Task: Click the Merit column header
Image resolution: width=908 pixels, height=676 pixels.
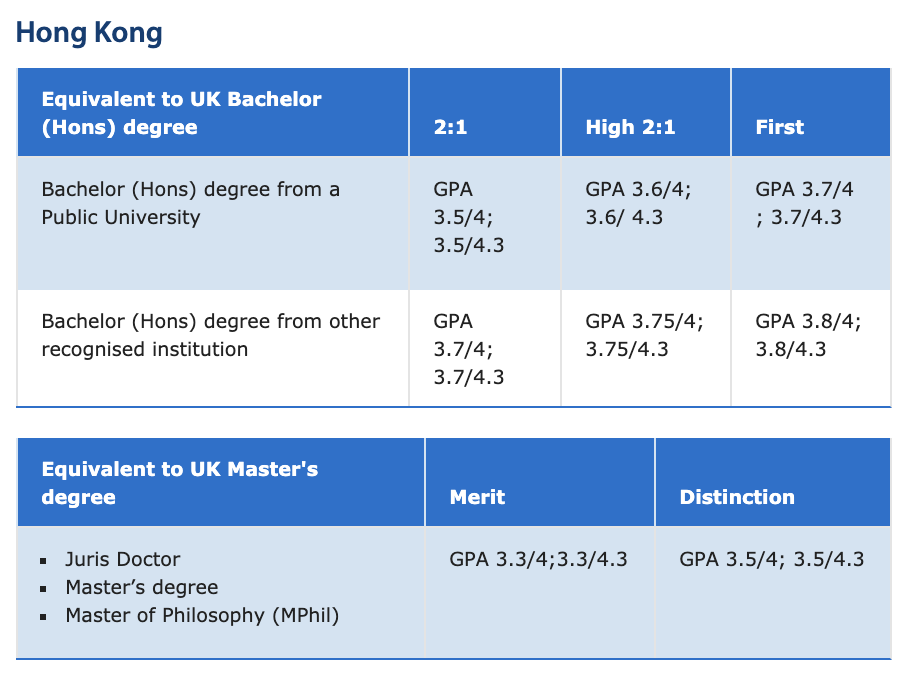Action: 477,497
